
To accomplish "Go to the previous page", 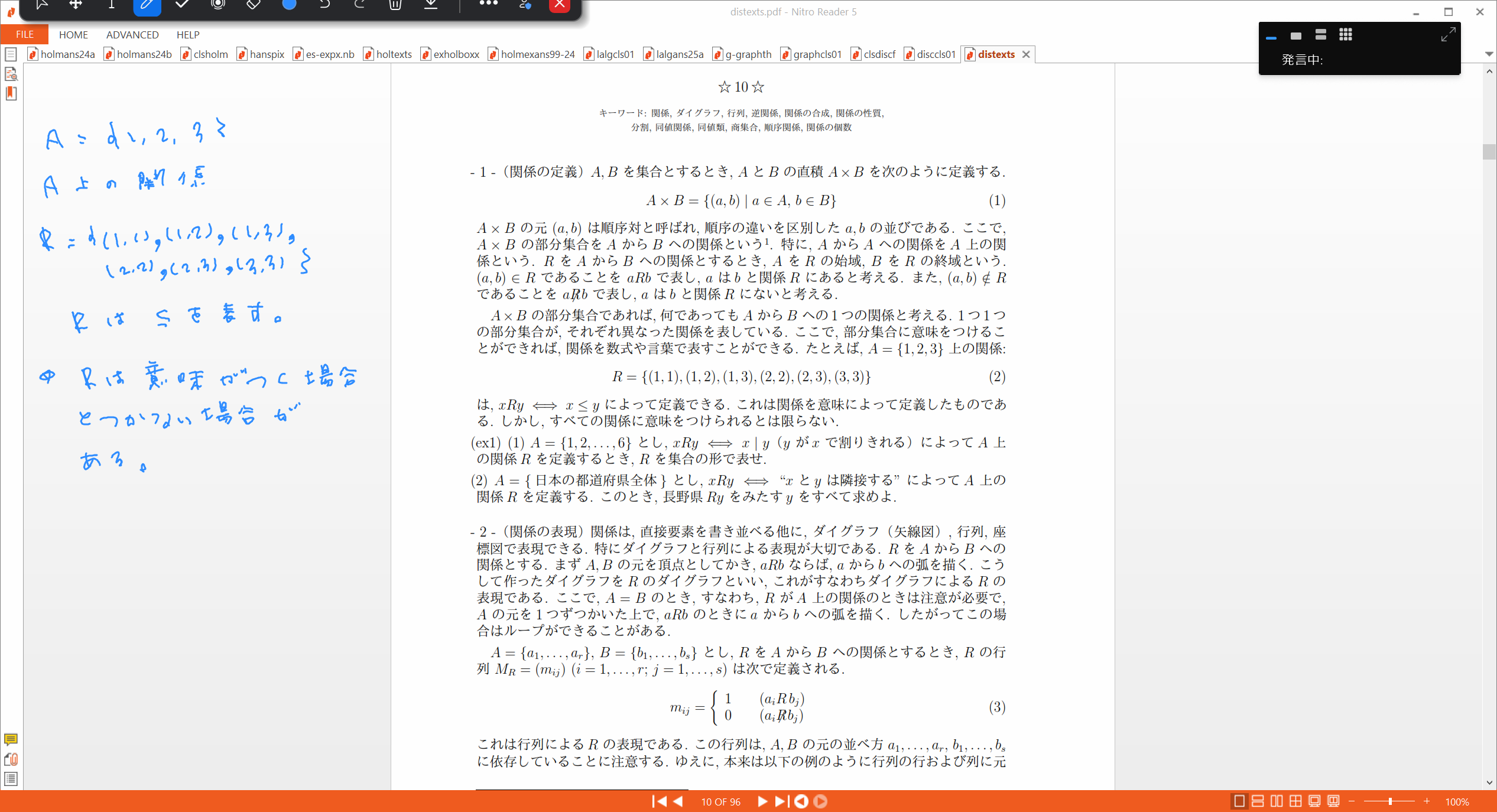I will (x=678, y=801).
